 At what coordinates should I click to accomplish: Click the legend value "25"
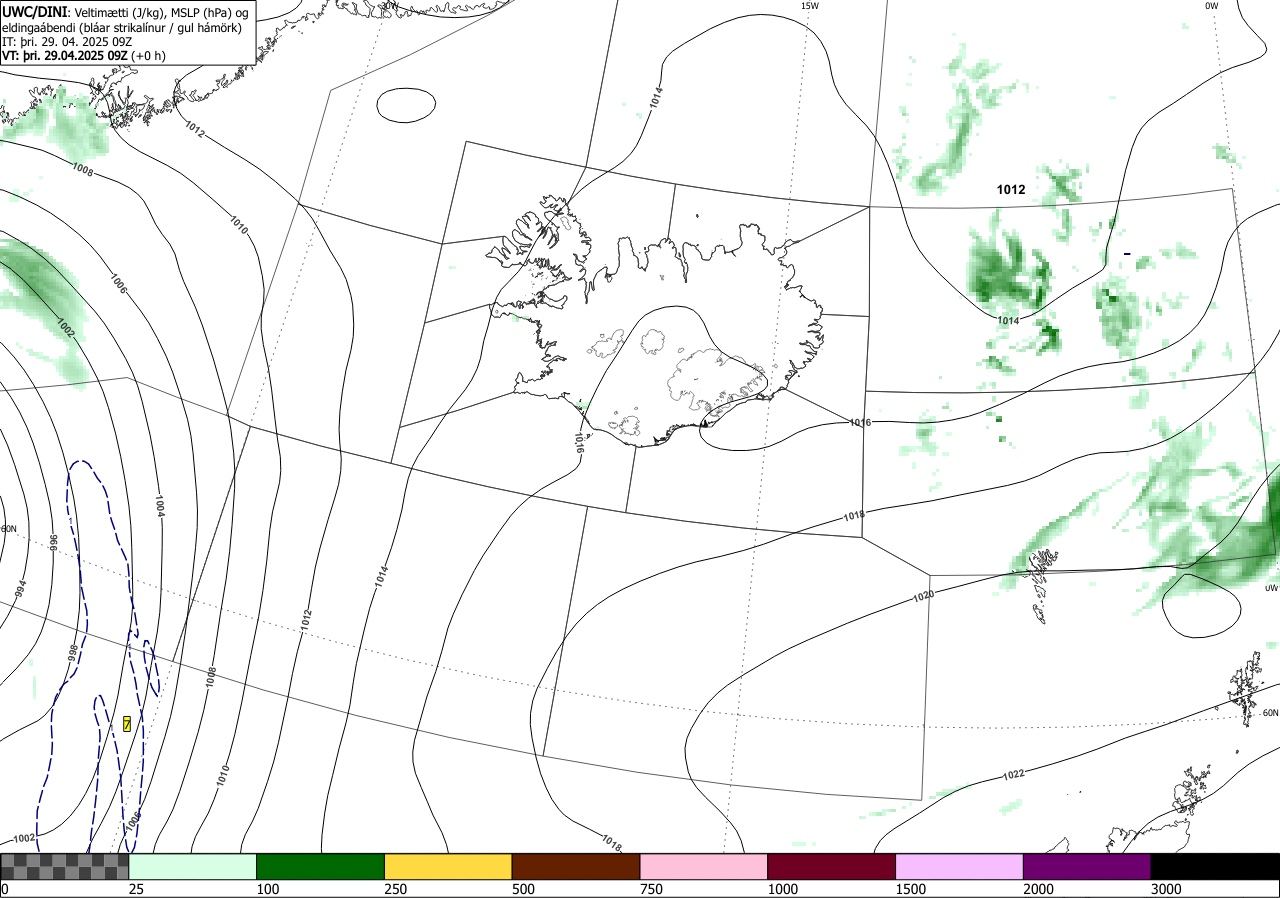136,889
